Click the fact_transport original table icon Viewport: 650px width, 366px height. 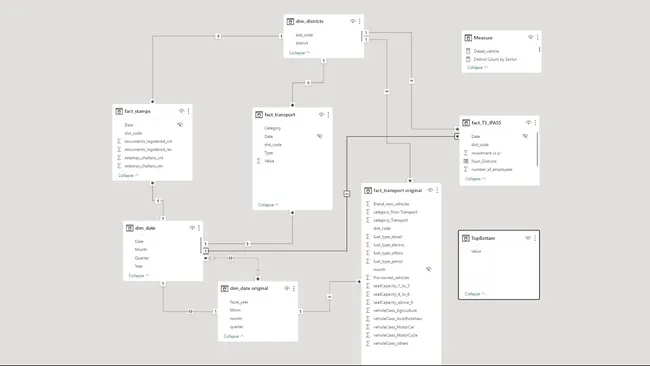tap(368, 191)
